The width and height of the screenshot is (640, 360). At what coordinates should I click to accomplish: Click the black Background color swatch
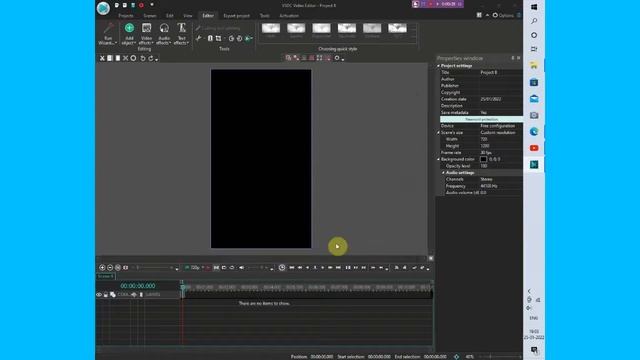point(483,160)
